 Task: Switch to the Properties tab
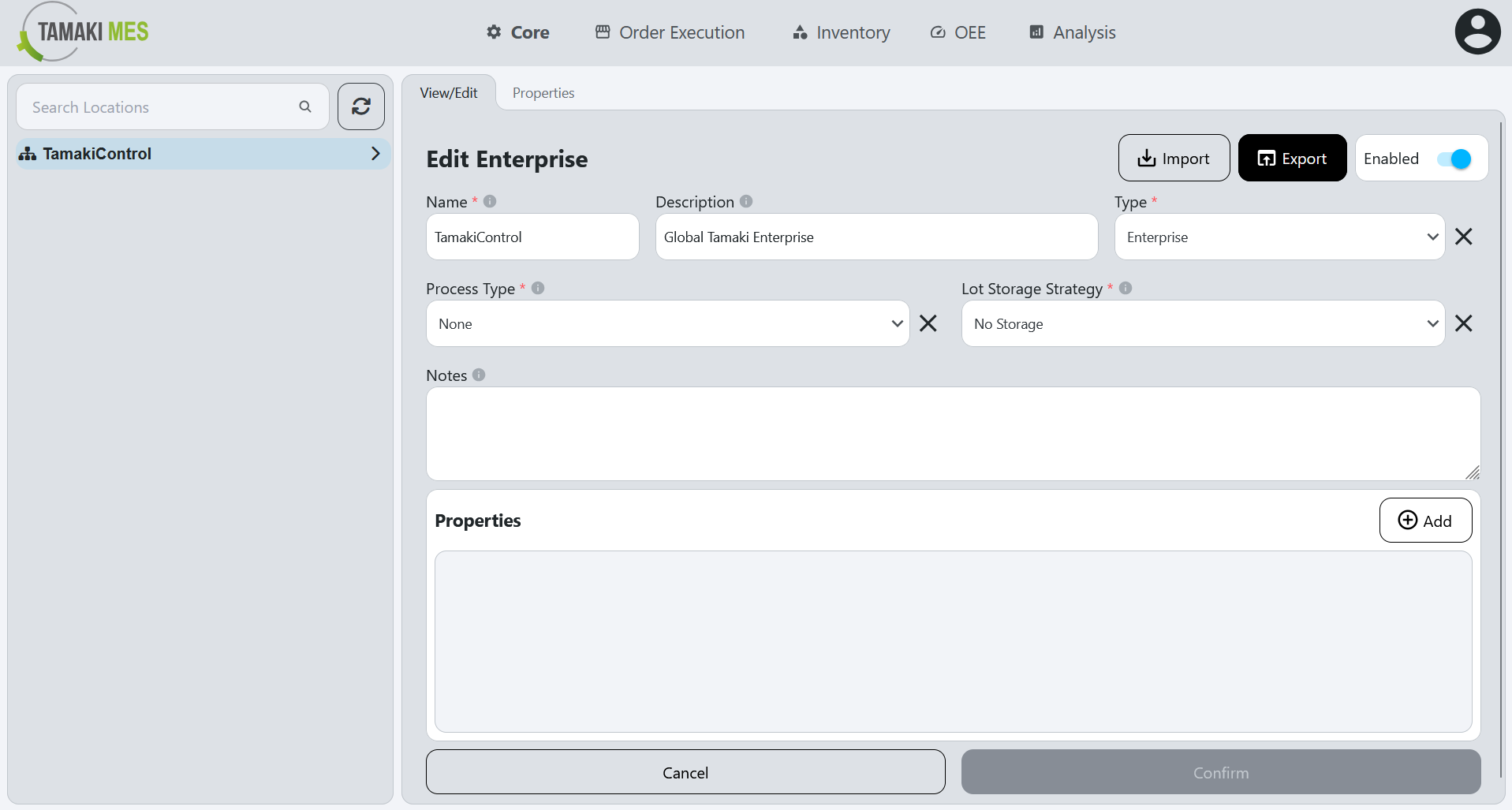click(x=543, y=92)
